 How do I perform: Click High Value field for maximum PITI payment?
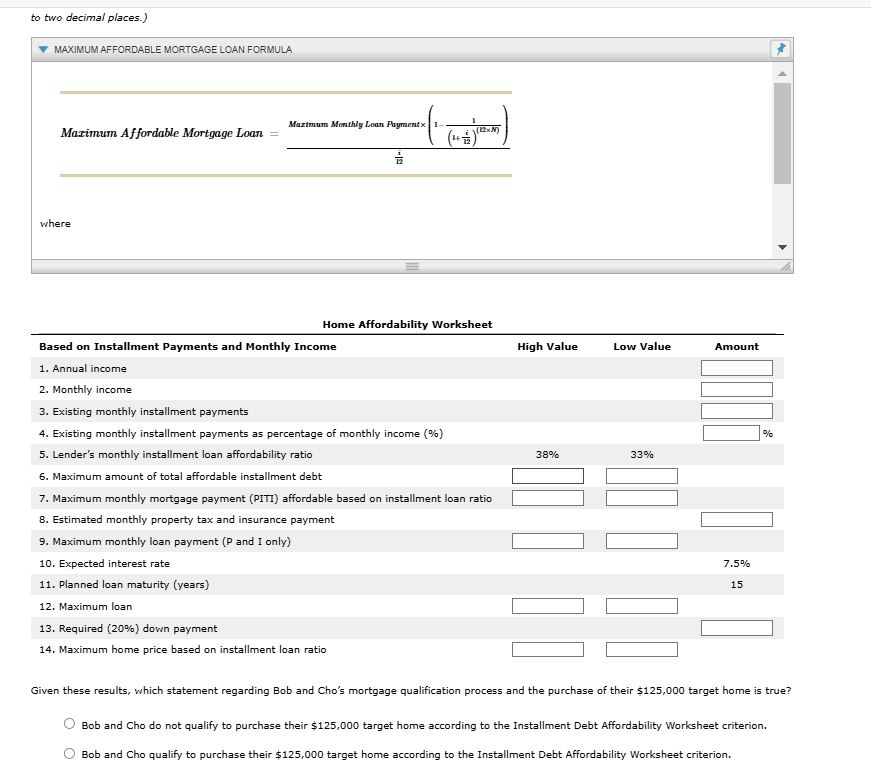[548, 498]
